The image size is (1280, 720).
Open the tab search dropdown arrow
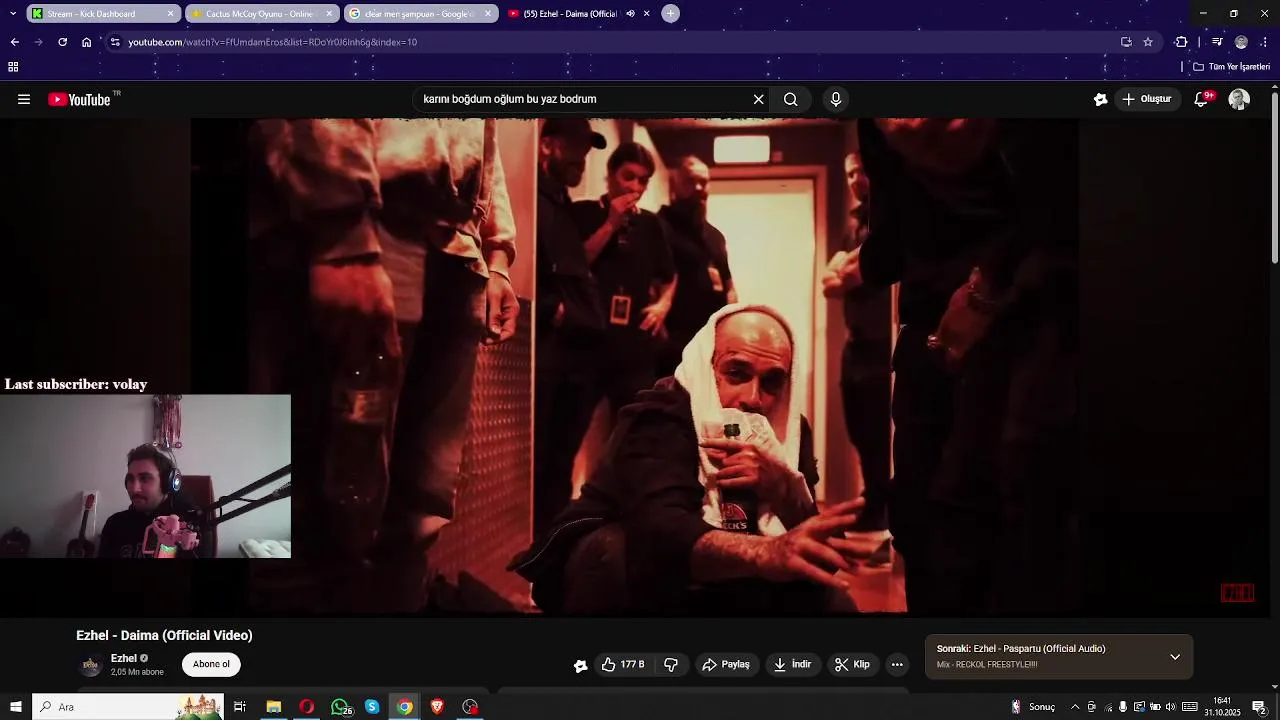tap(12, 14)
